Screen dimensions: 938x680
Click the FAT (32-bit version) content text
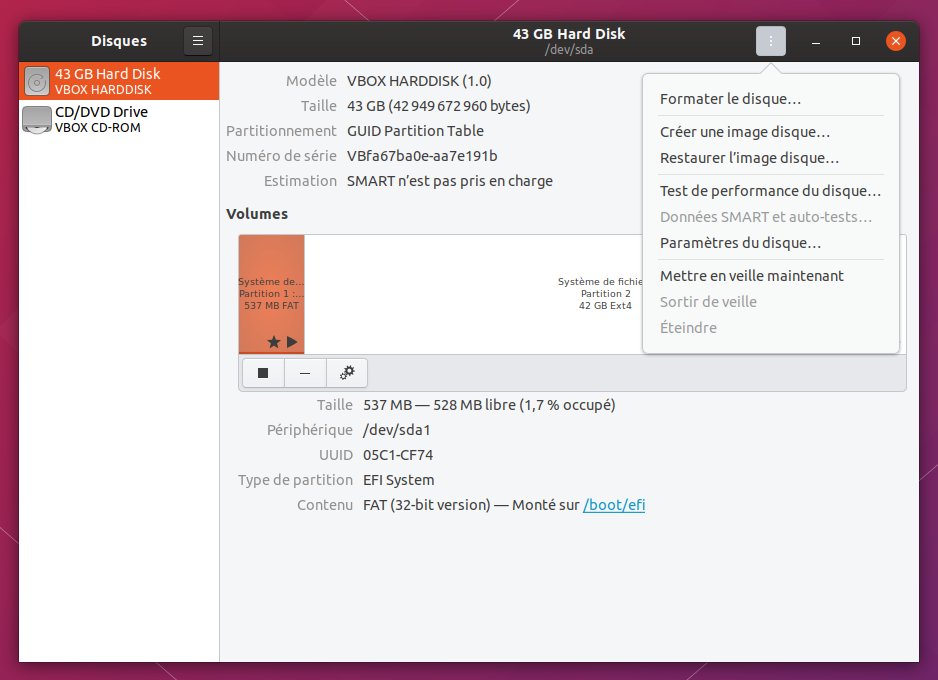(x=427, y=505)
